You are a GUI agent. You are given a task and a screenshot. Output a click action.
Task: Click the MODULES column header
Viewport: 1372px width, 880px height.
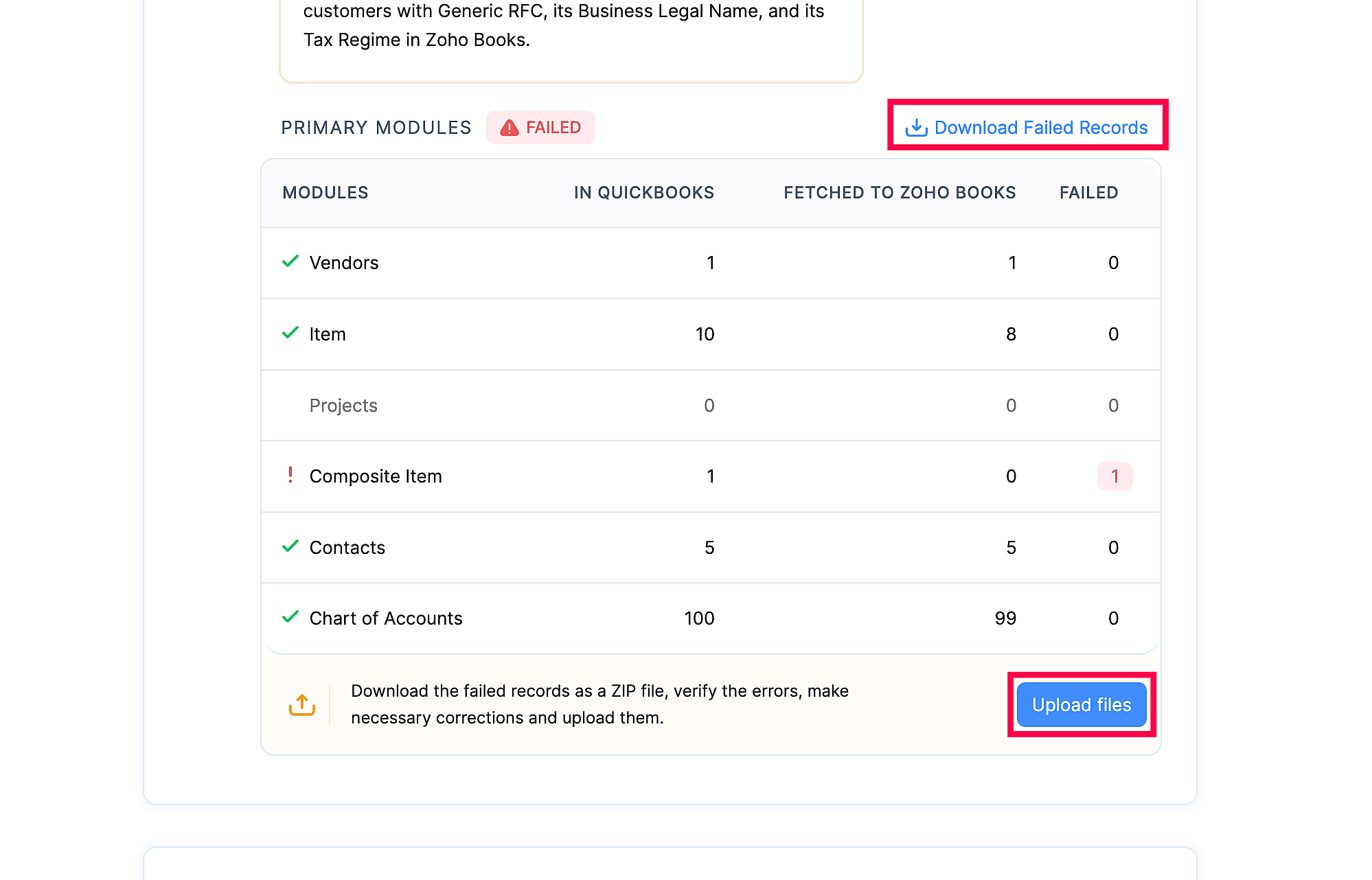[x=325, y=193]
